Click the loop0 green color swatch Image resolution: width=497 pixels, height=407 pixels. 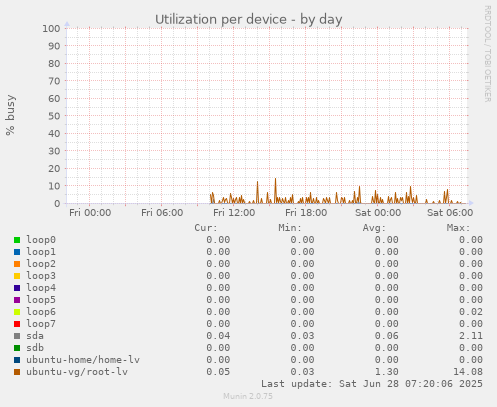tap(17, 240)
